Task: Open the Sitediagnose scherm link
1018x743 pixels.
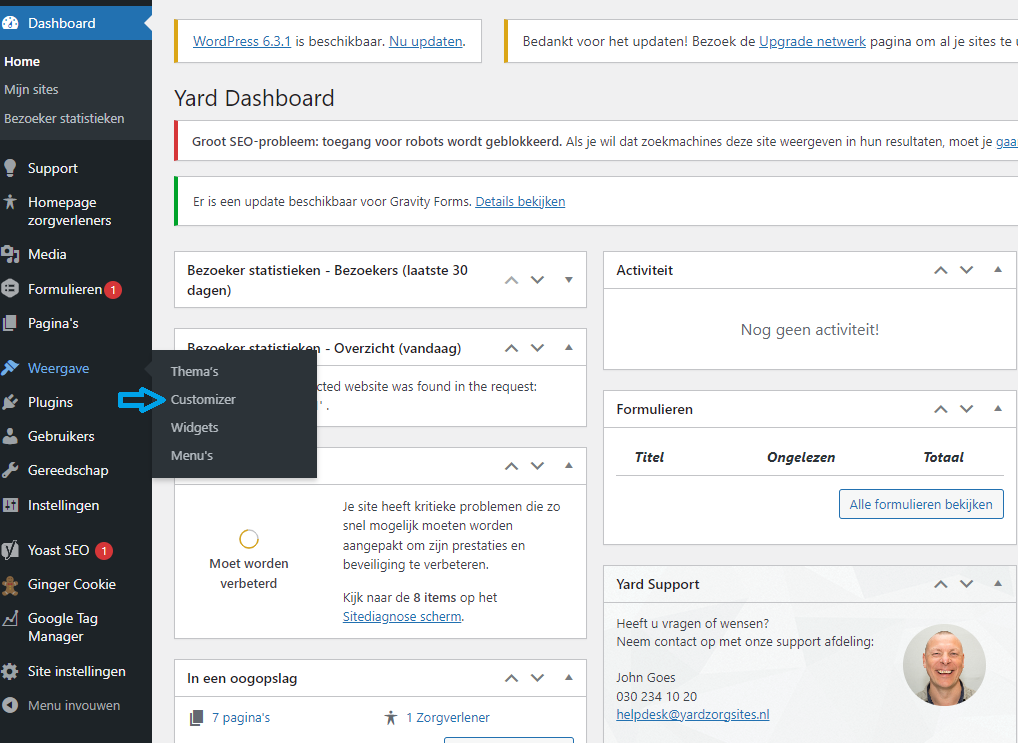Action: coord(402,616)
